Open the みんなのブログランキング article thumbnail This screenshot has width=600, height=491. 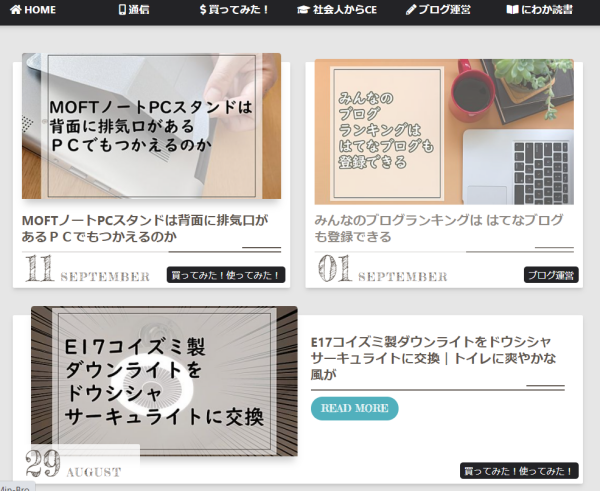point(444,132)
